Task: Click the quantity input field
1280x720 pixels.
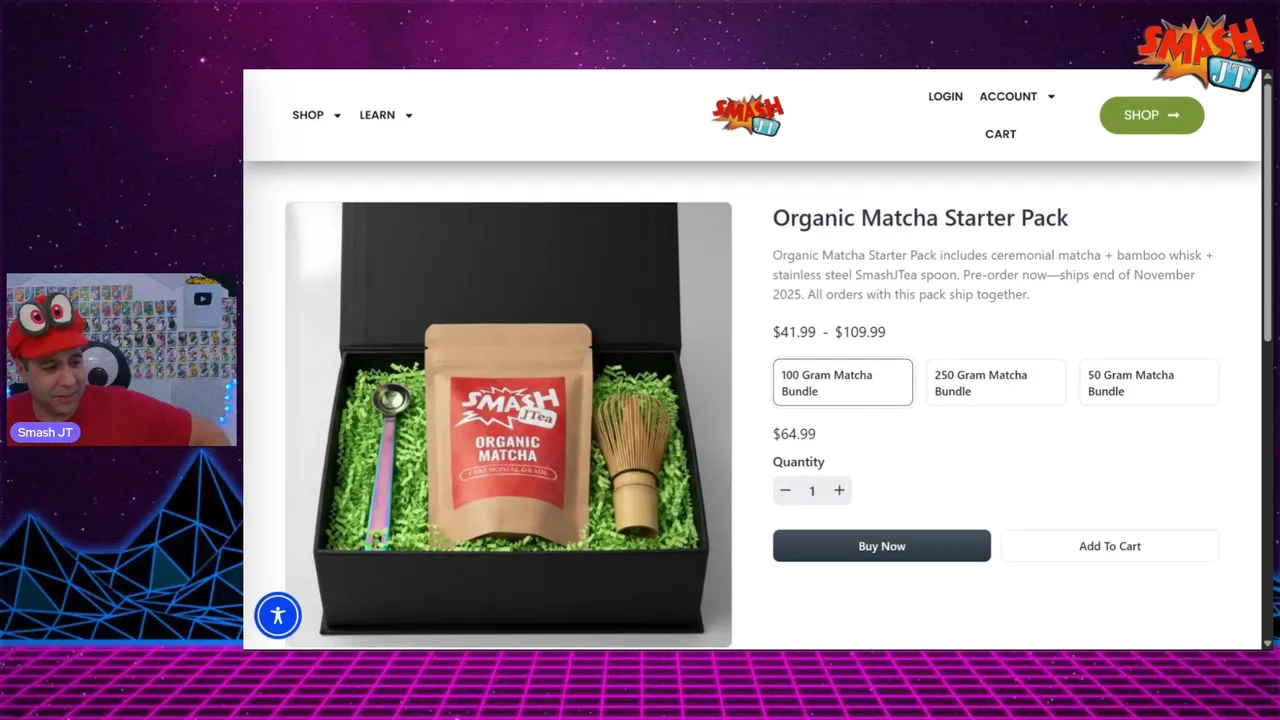Action: [x=812, y=491]
